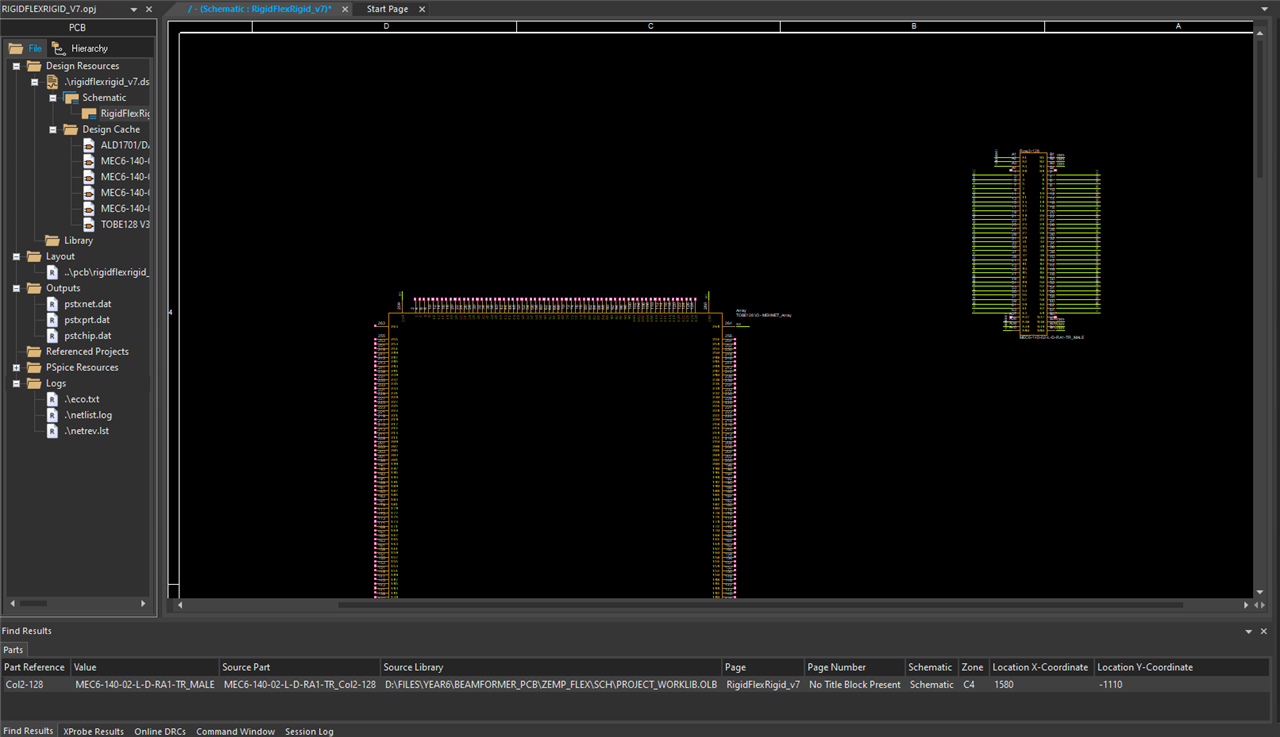The image size is (1280, 737).
Task: Close the project manager panel
Action: point(149,9)
